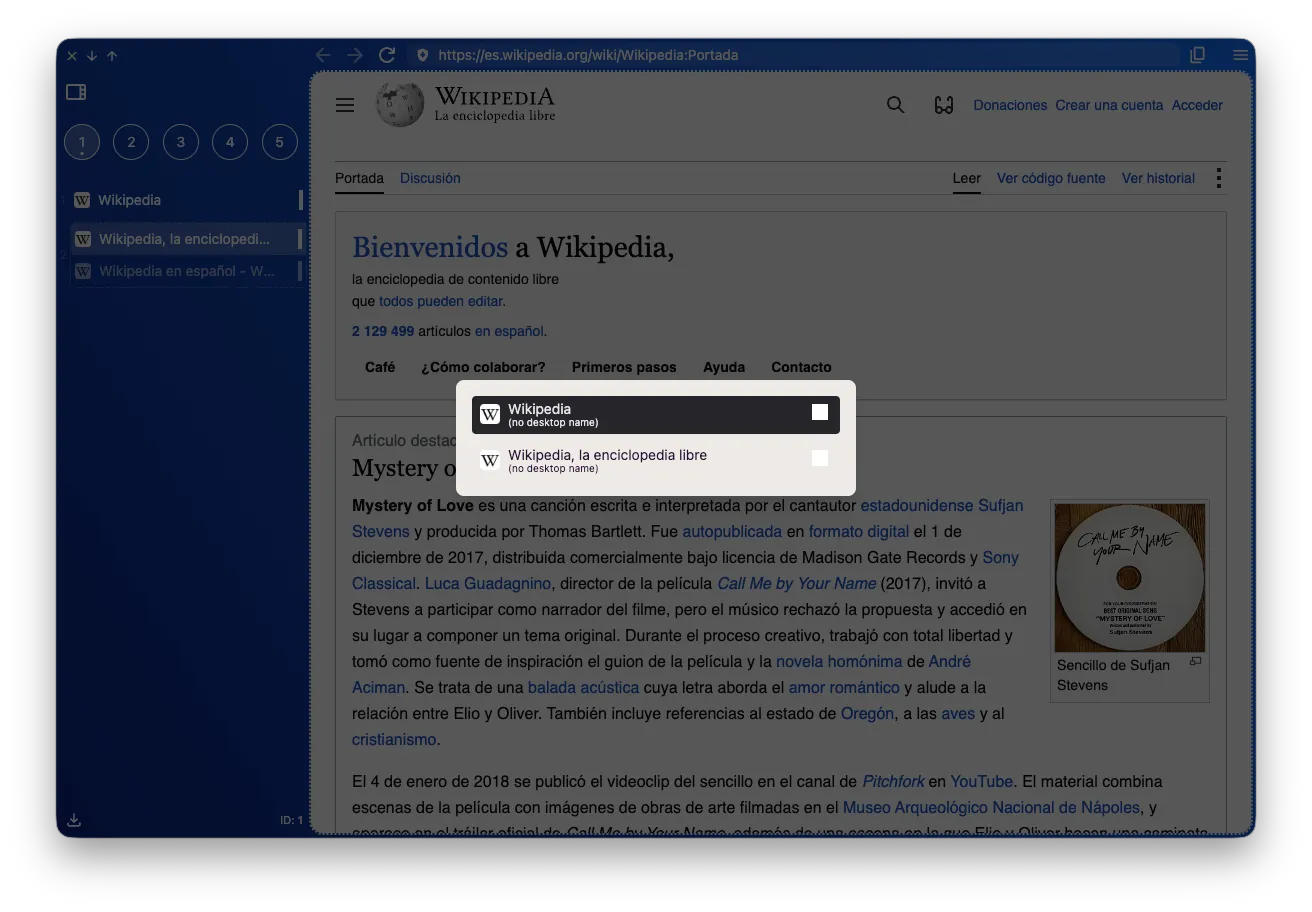Switch to workspace 4
Image resolution: width=1312 pixels, height=912 pixels.
click(x=230, y=142)
